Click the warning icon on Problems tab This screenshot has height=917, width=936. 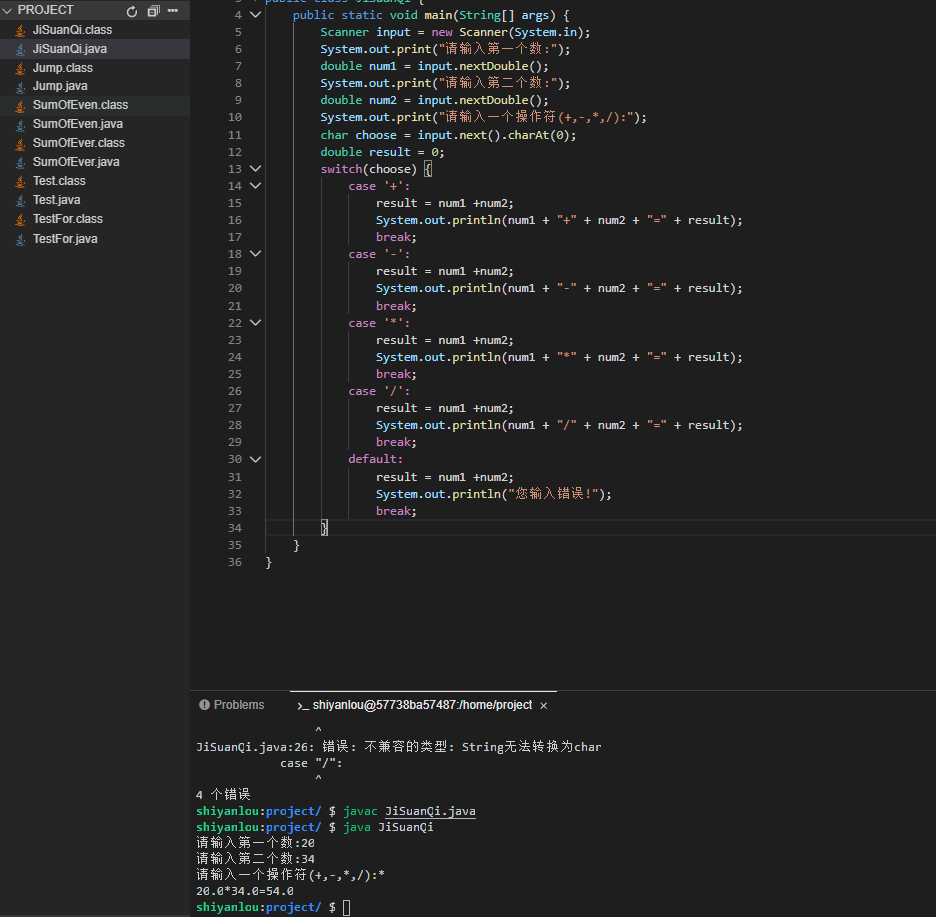click(204, 705)
